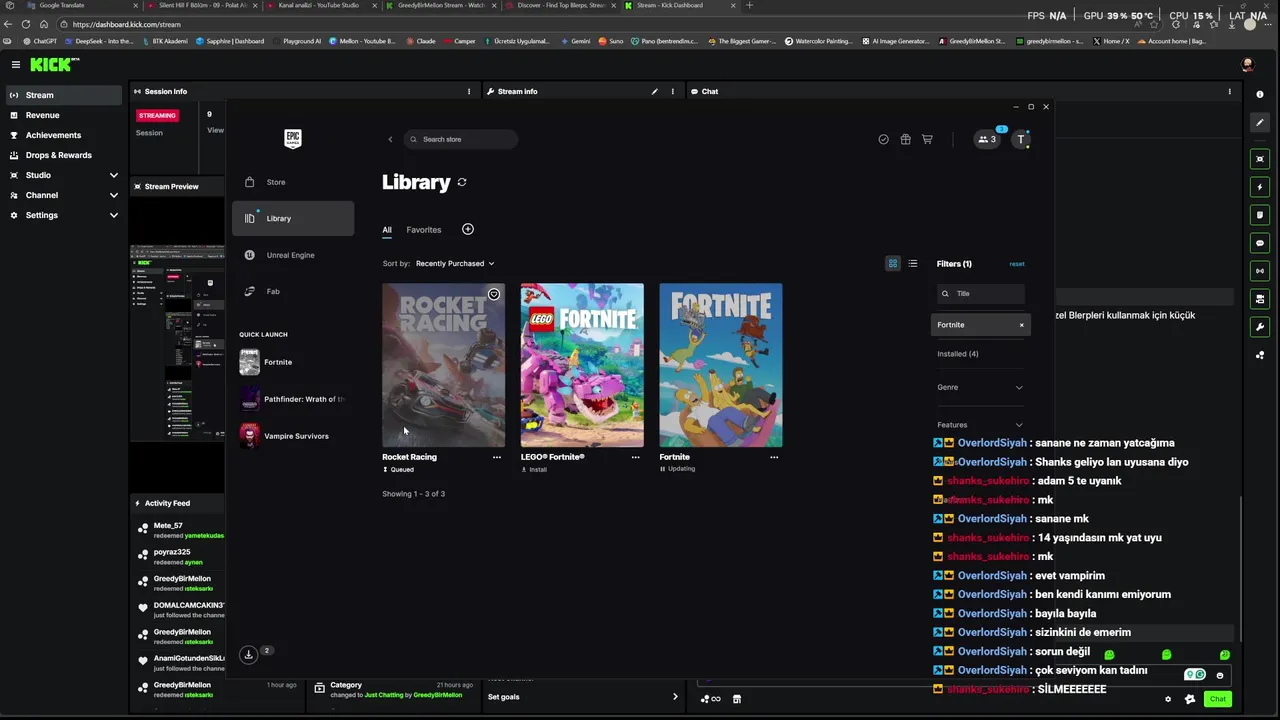Open the Fortnite Simpsons cover art
The image size is (1280, 720).
(x=721, y=365)
